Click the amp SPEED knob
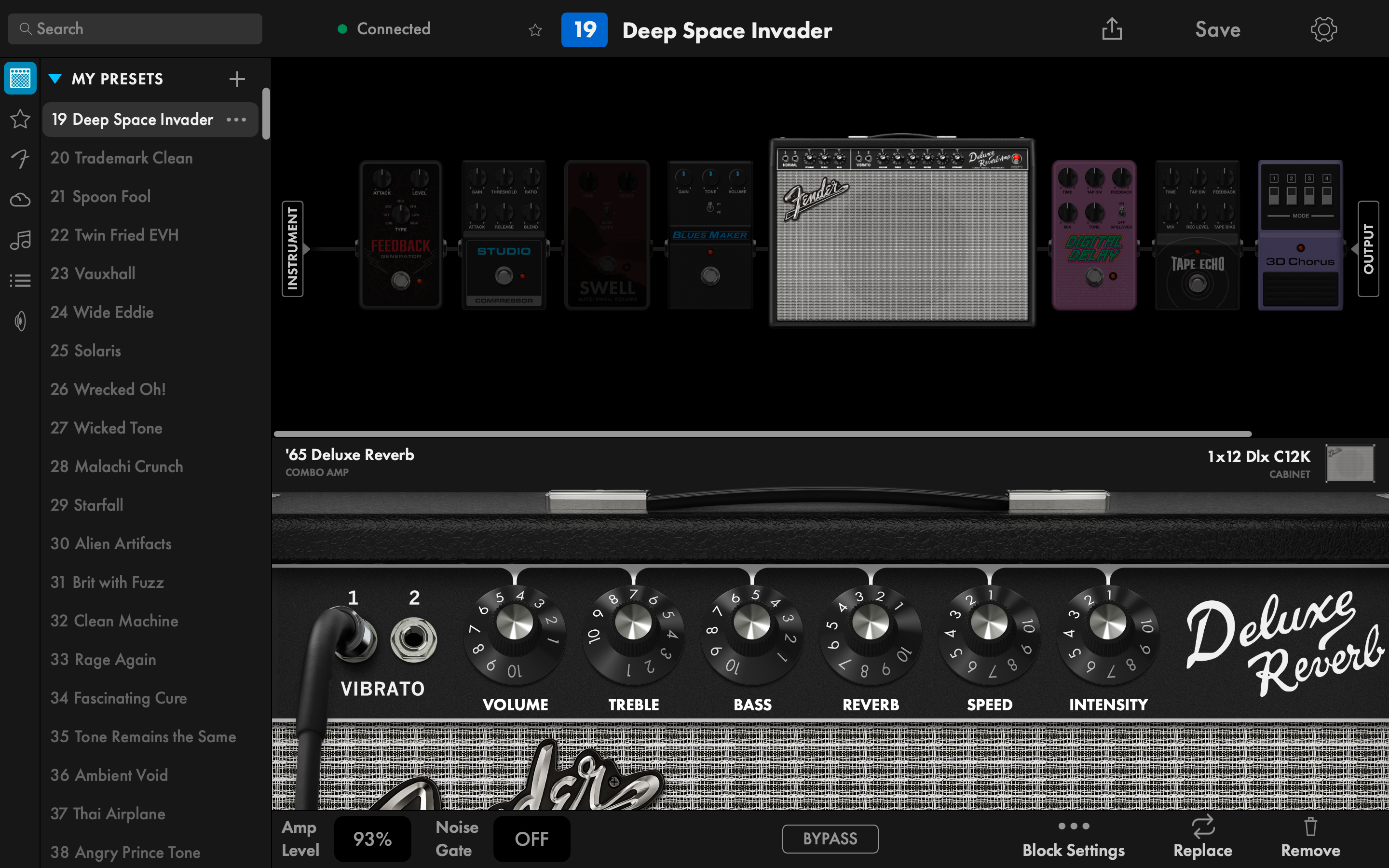 [x=990, y=634]
